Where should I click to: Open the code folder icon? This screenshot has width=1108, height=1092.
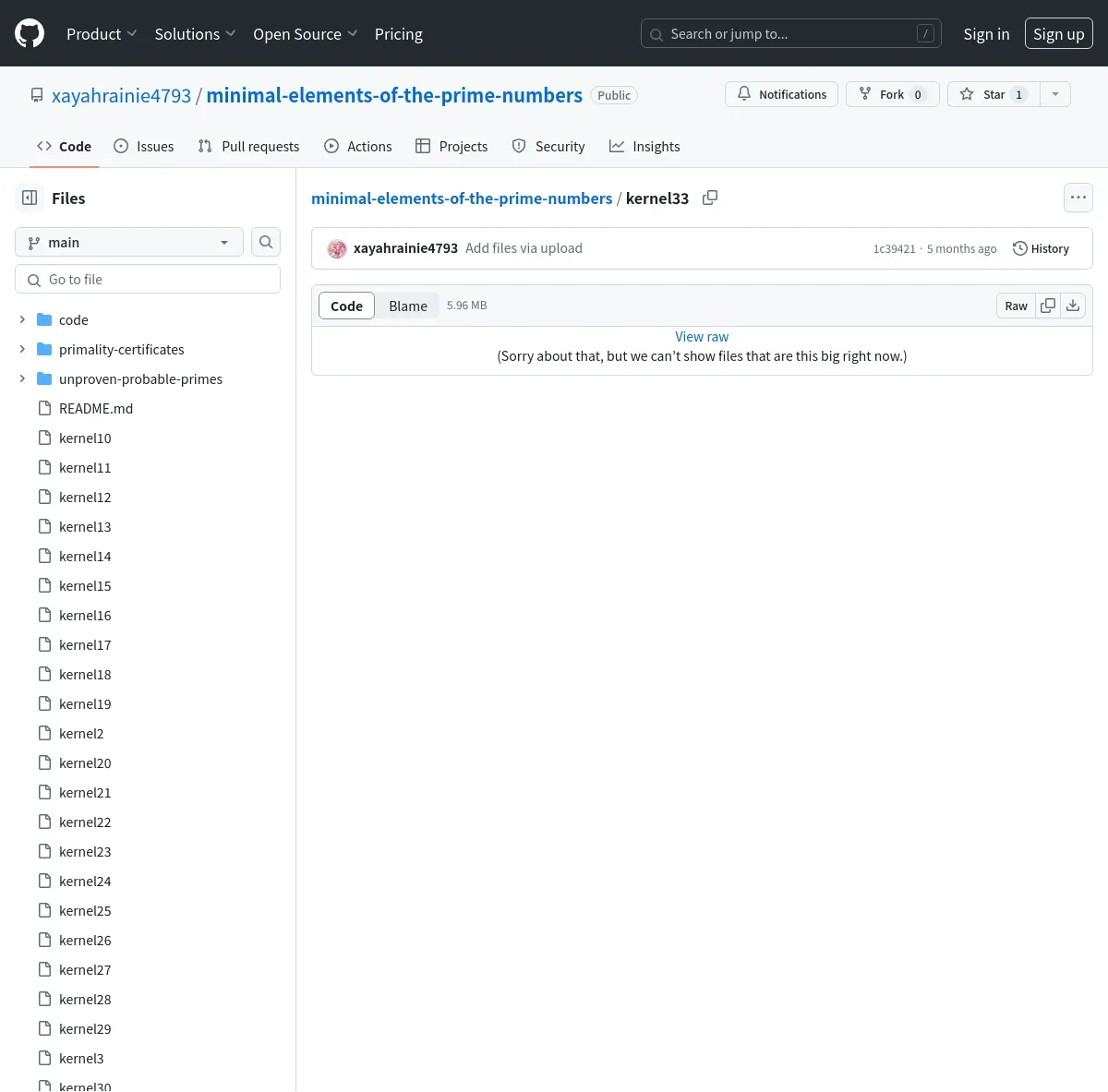click(44, 319)
